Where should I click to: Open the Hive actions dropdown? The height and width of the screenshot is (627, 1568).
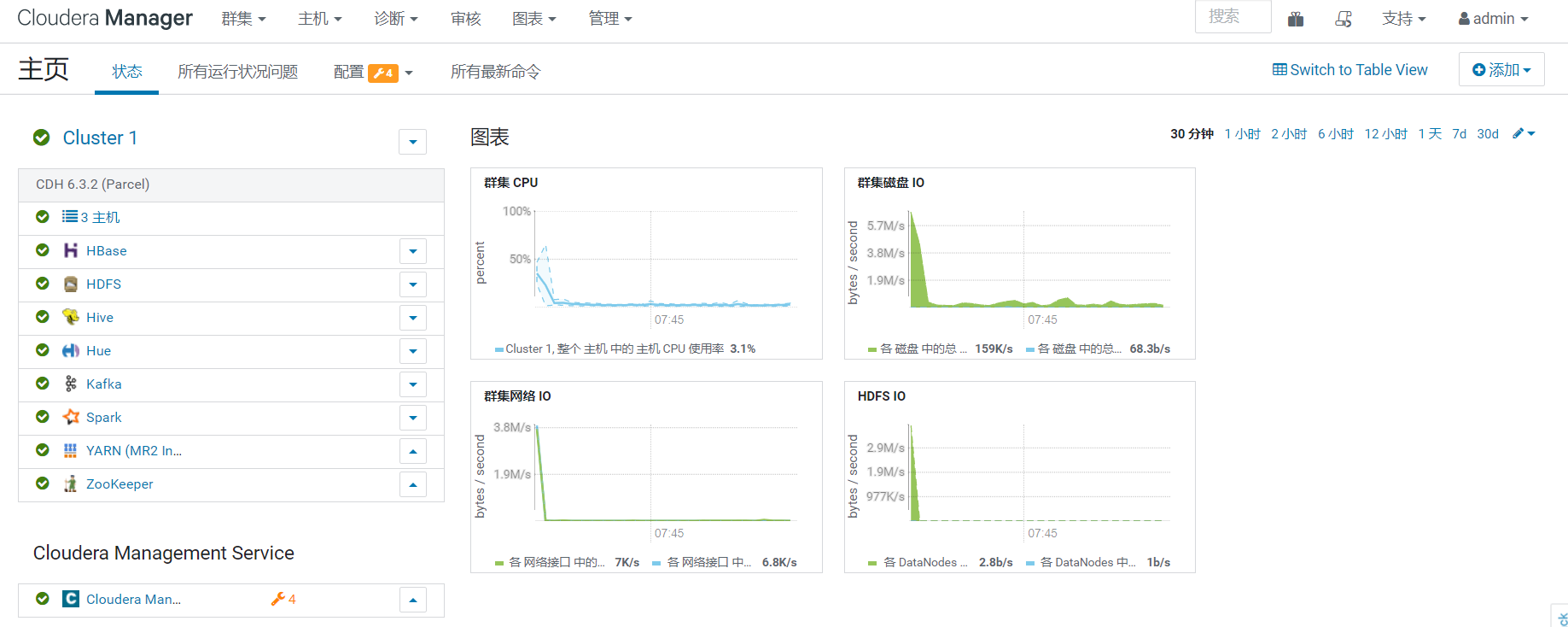(x=413, y=318)
